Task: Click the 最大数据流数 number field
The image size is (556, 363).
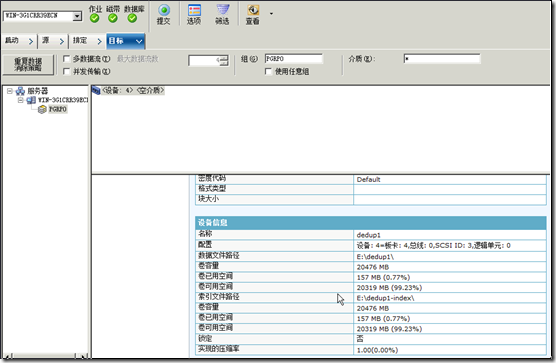Action: pyautogui.click(x=204, y=60)
